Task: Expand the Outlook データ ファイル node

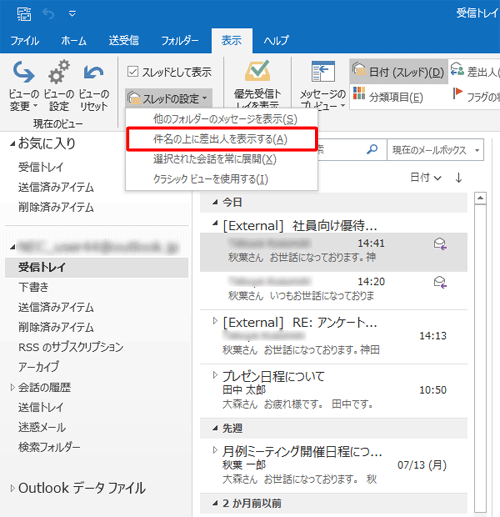Action: [12, 489]
